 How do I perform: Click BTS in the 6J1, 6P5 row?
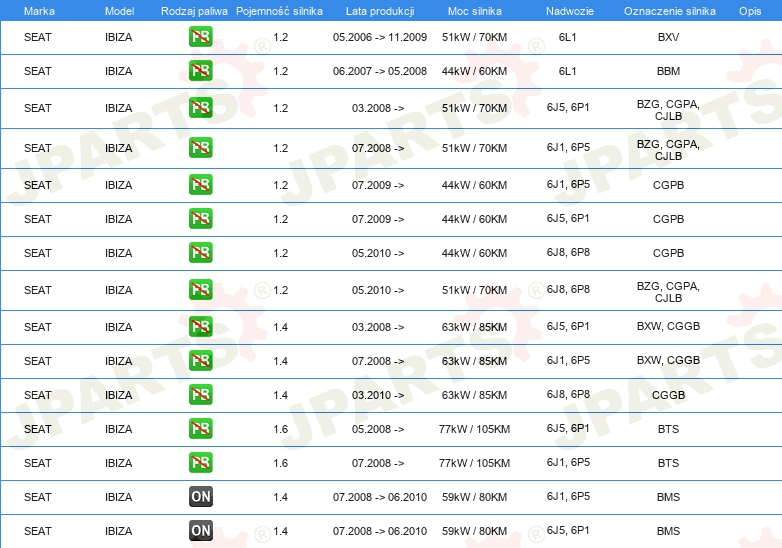click(x=668, y=463)
